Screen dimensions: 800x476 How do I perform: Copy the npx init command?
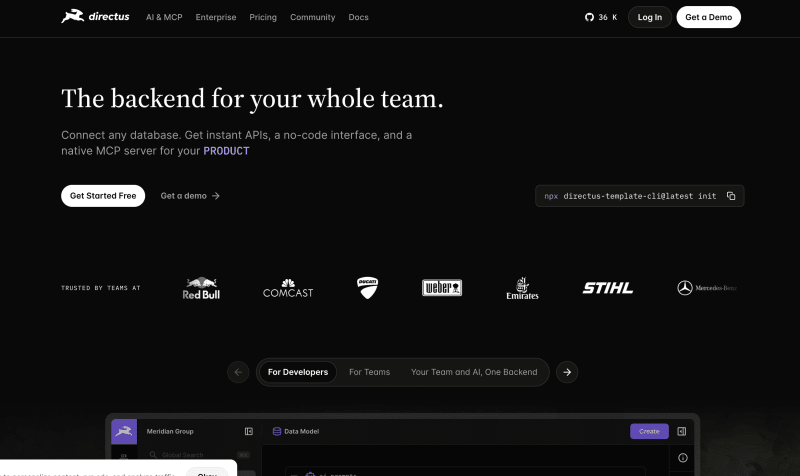tap(731, 196)
